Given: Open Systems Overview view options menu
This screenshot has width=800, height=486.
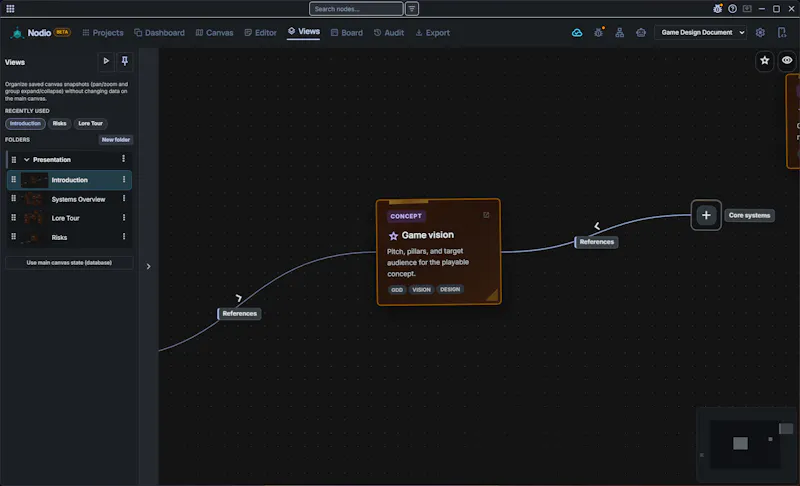Looking at the screenshot, I should click(x=123, y=198).
